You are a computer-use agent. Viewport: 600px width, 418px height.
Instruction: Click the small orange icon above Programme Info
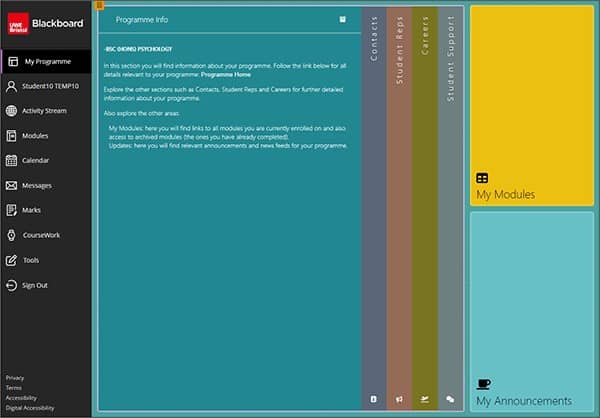click(x=99, y=5)
